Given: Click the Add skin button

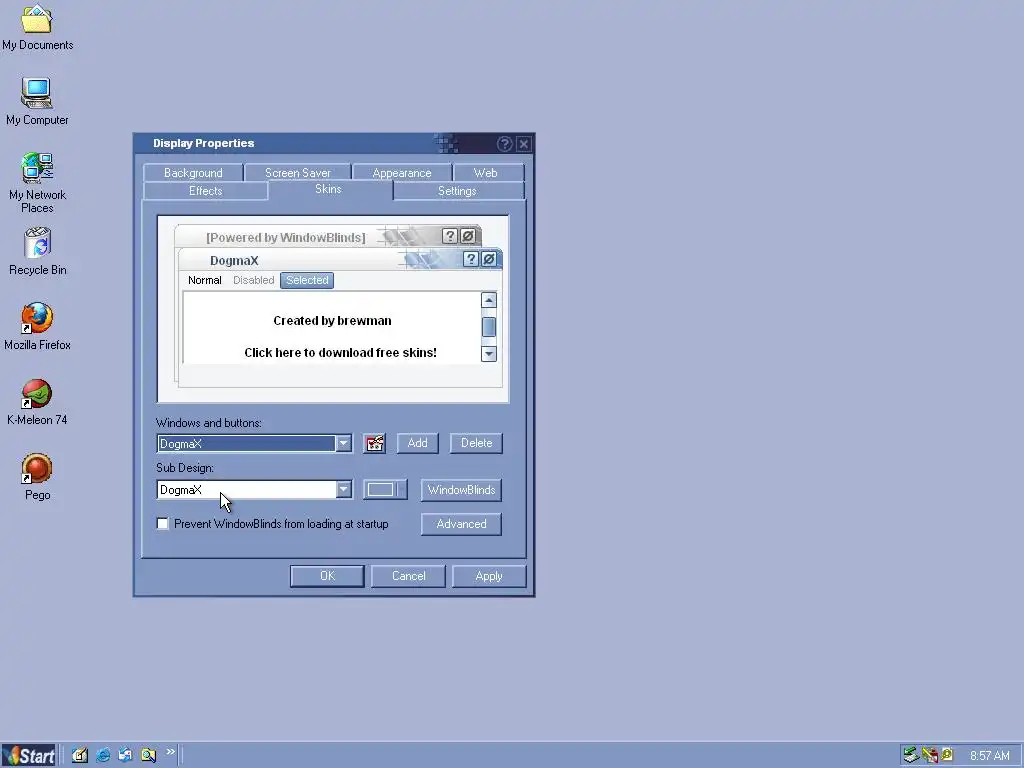Looking at the screenshot, I should point(417,443).
